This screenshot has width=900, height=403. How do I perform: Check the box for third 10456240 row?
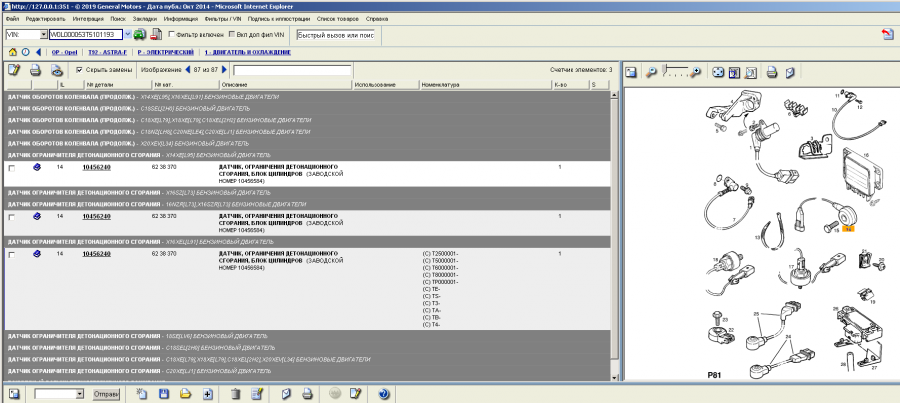pyautogui.click(x=11, y=254)
